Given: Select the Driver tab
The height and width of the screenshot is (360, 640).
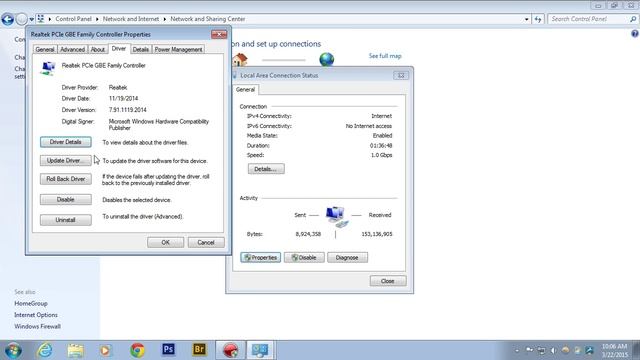Looking at the screenshot, I should [x=119, y=49].
